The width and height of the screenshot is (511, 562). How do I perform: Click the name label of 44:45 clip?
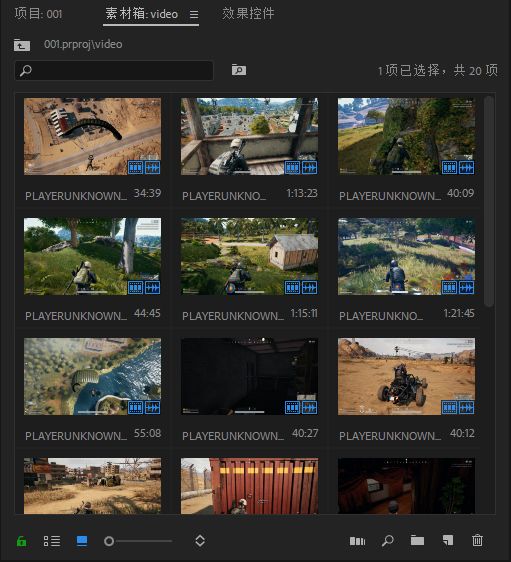pos(76,316)
